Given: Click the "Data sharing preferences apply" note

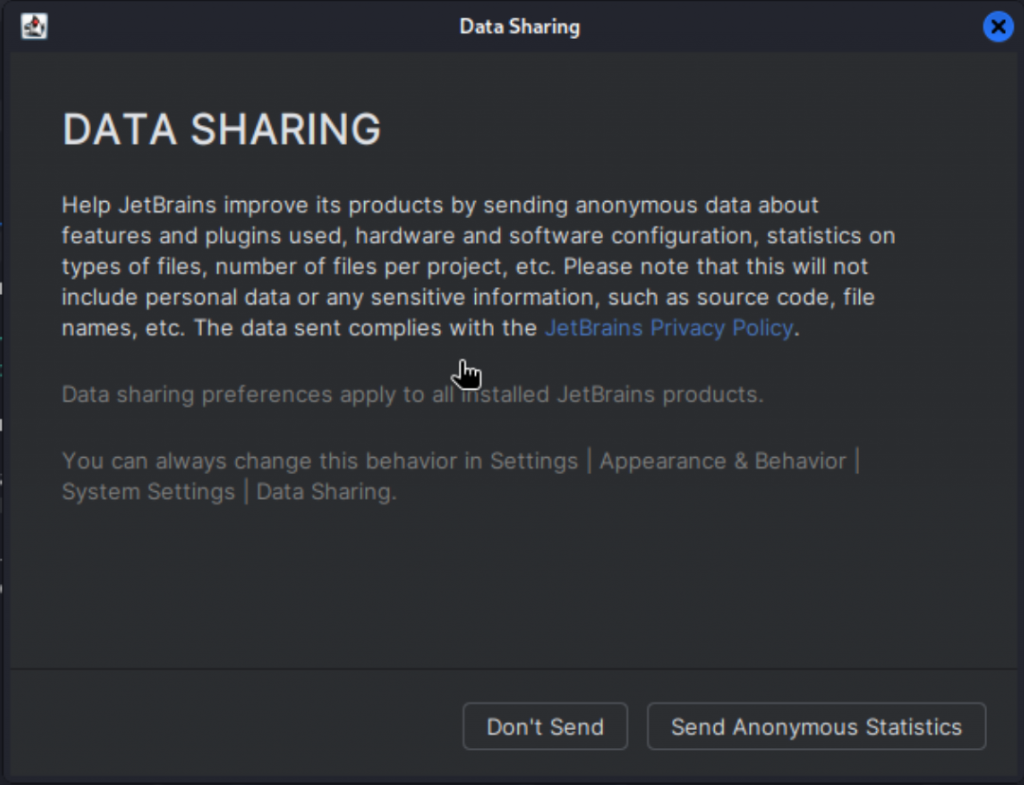Looking at the screenshot, I should coord(412,394).
